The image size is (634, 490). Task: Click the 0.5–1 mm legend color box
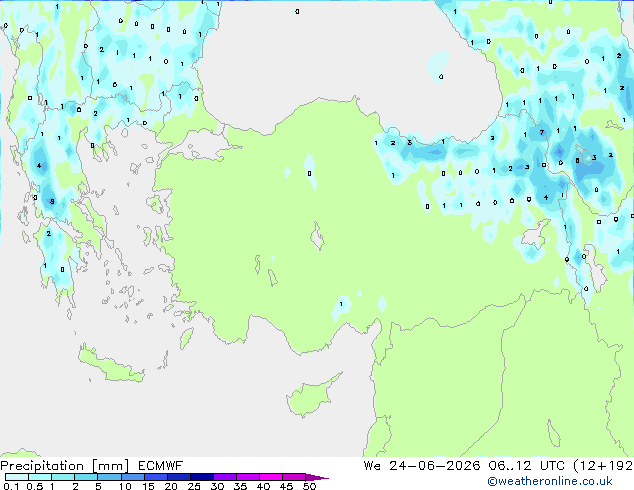40,477
